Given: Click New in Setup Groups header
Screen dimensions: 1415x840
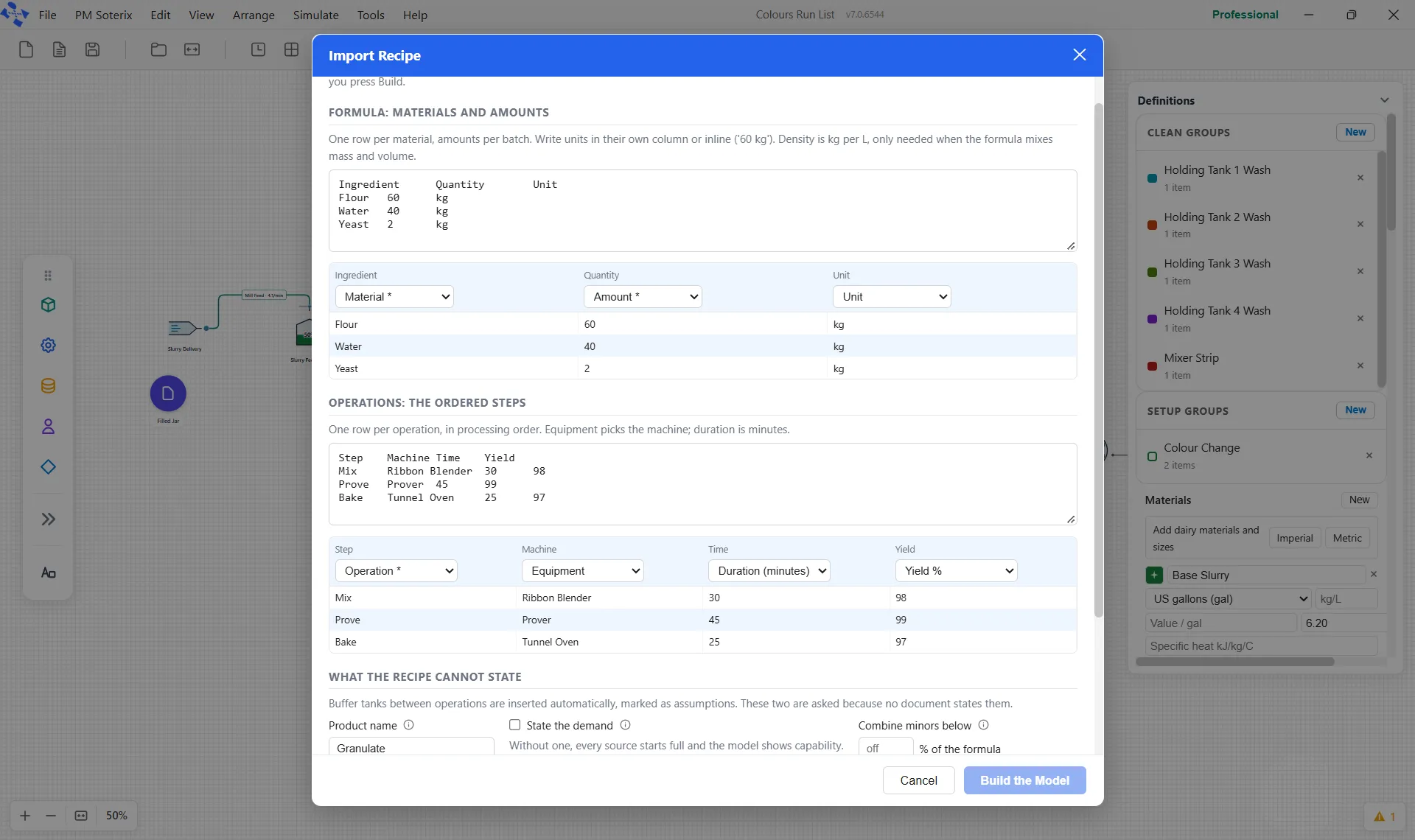Looking at the screenshot, I should tap(1355, 410).
